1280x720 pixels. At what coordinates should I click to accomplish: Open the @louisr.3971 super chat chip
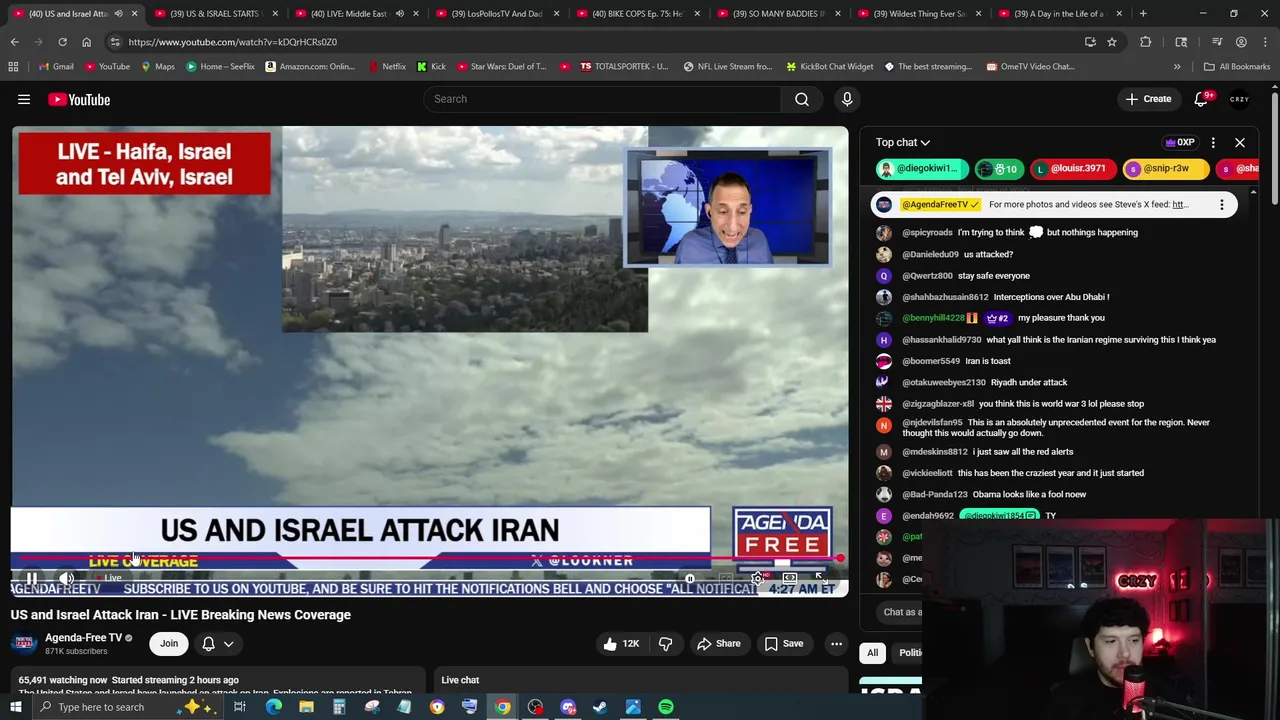[1072, 168]
